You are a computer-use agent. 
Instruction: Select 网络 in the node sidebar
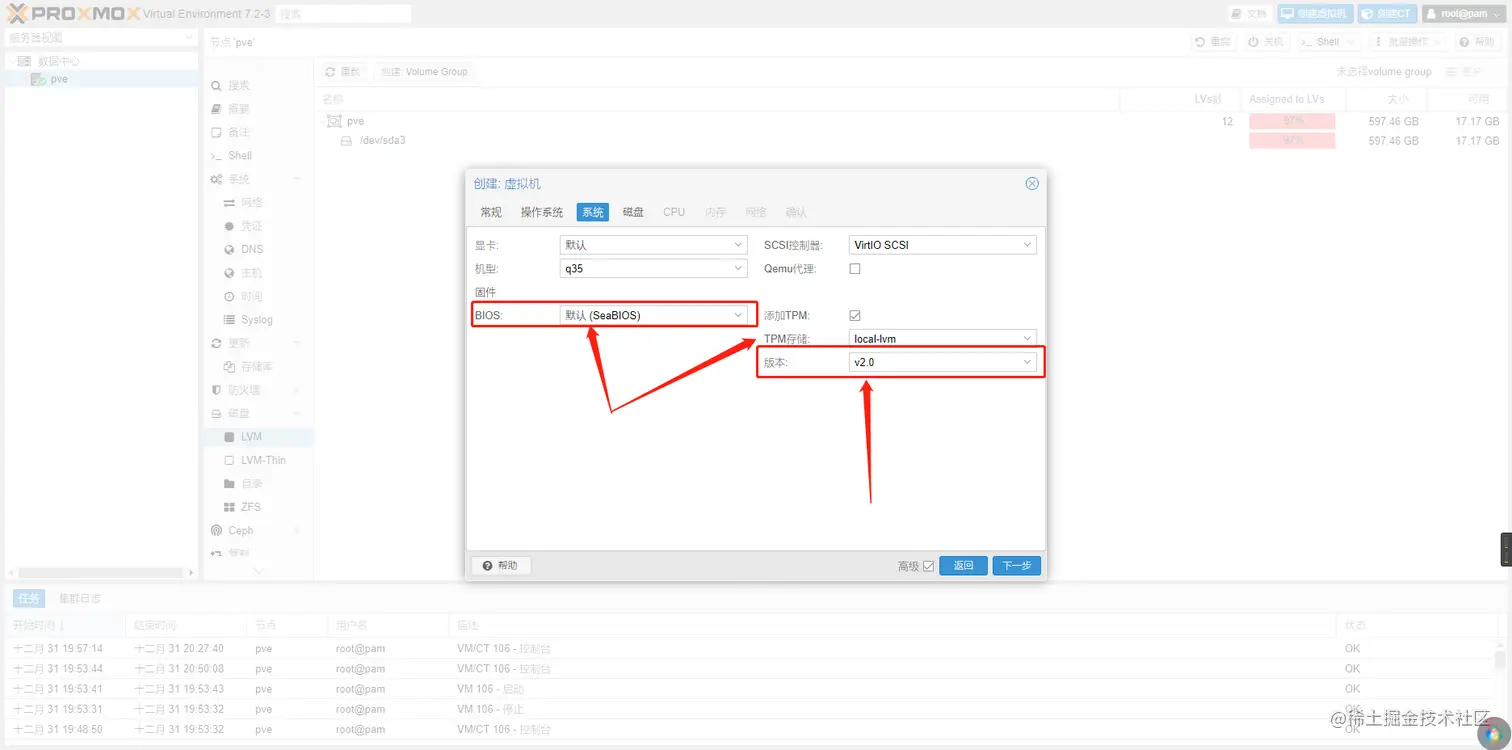[x=251, y=203]
